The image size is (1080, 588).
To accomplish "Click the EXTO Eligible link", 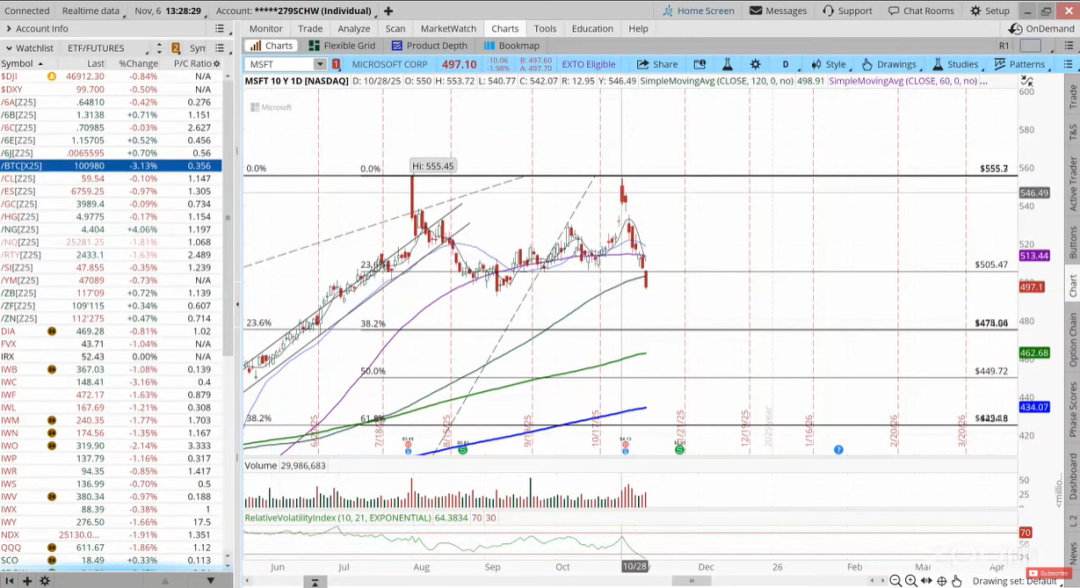I will click(x=588, y=64).
